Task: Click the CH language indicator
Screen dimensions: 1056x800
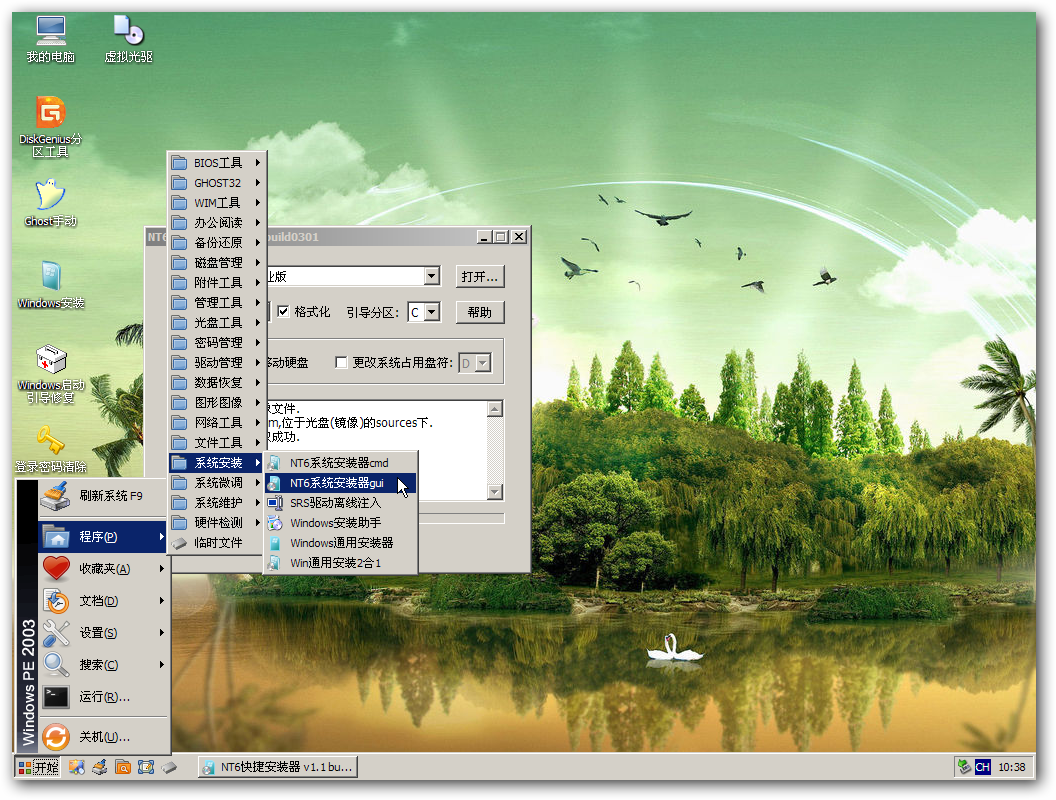Action: pos(983,767)
